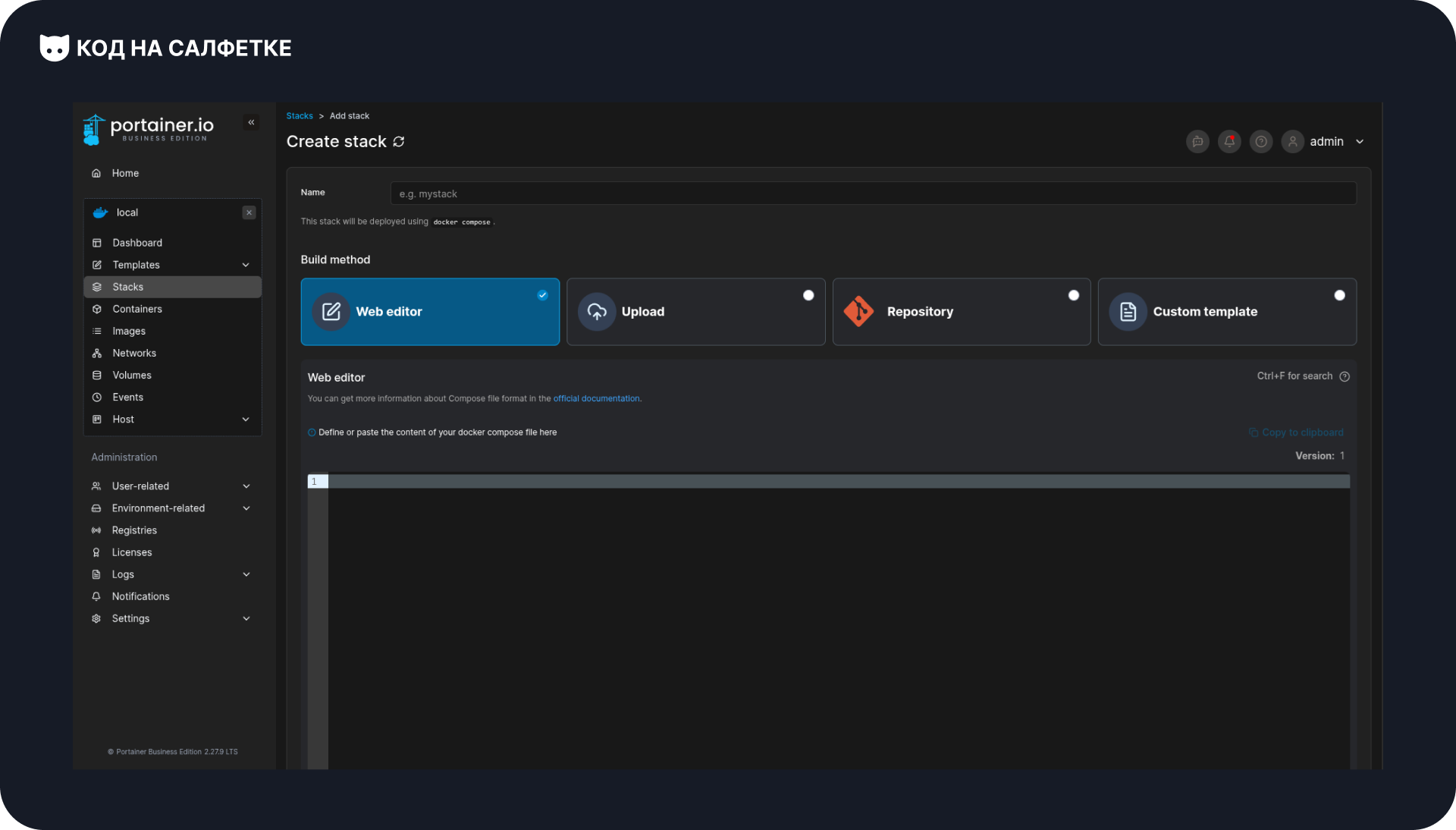1456x830 pixels.
Task: Click the Notifications bell icon in sidebar
Action: [x=96, y=596]
